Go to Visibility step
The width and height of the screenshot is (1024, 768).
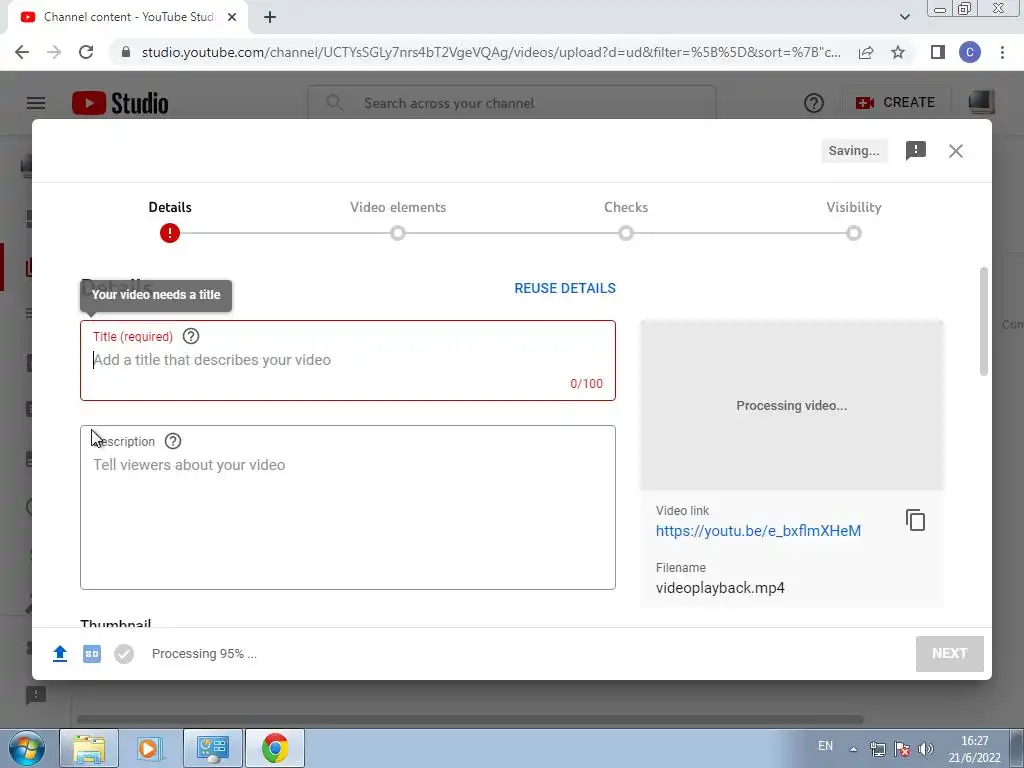pyautogui.click(x=854, y=220)
